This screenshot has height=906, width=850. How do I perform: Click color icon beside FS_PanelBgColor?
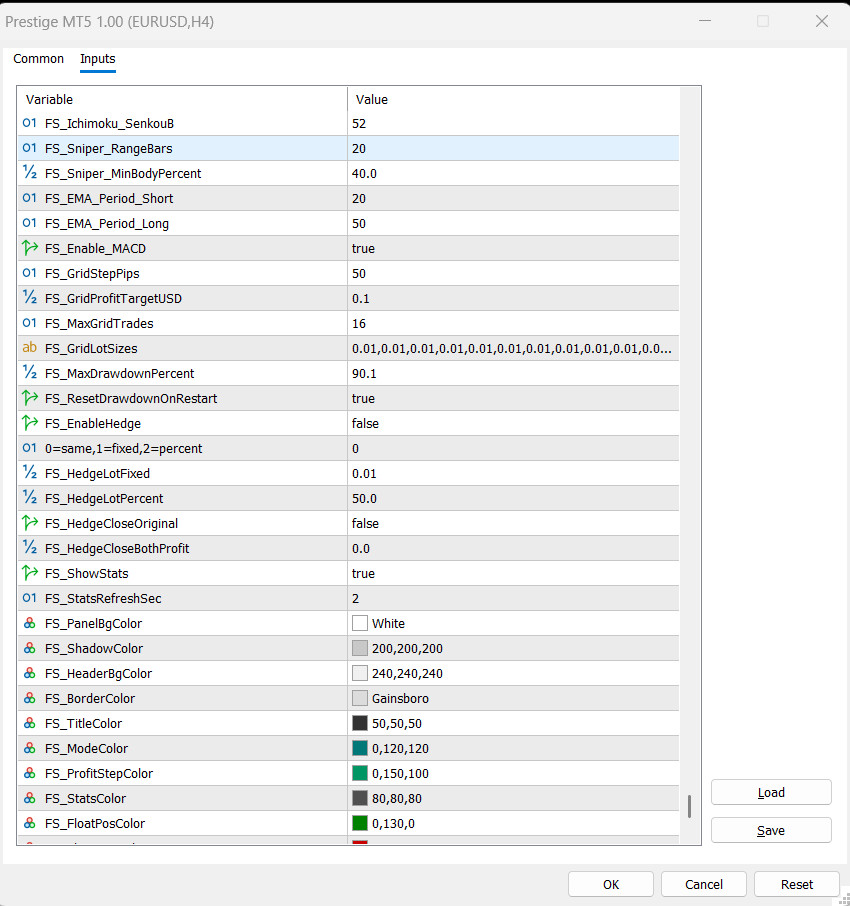(29, 623)
